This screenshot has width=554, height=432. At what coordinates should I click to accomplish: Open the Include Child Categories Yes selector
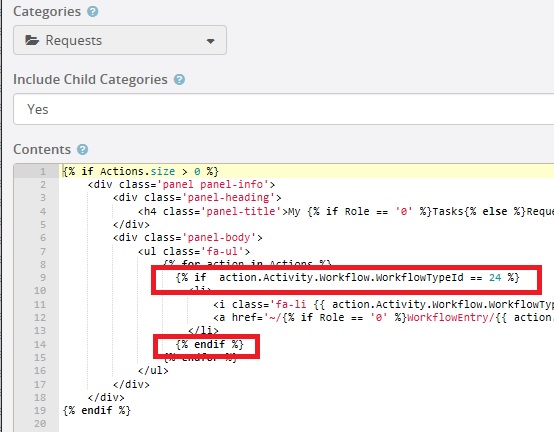pyautogui.click(x=284, y=109)
